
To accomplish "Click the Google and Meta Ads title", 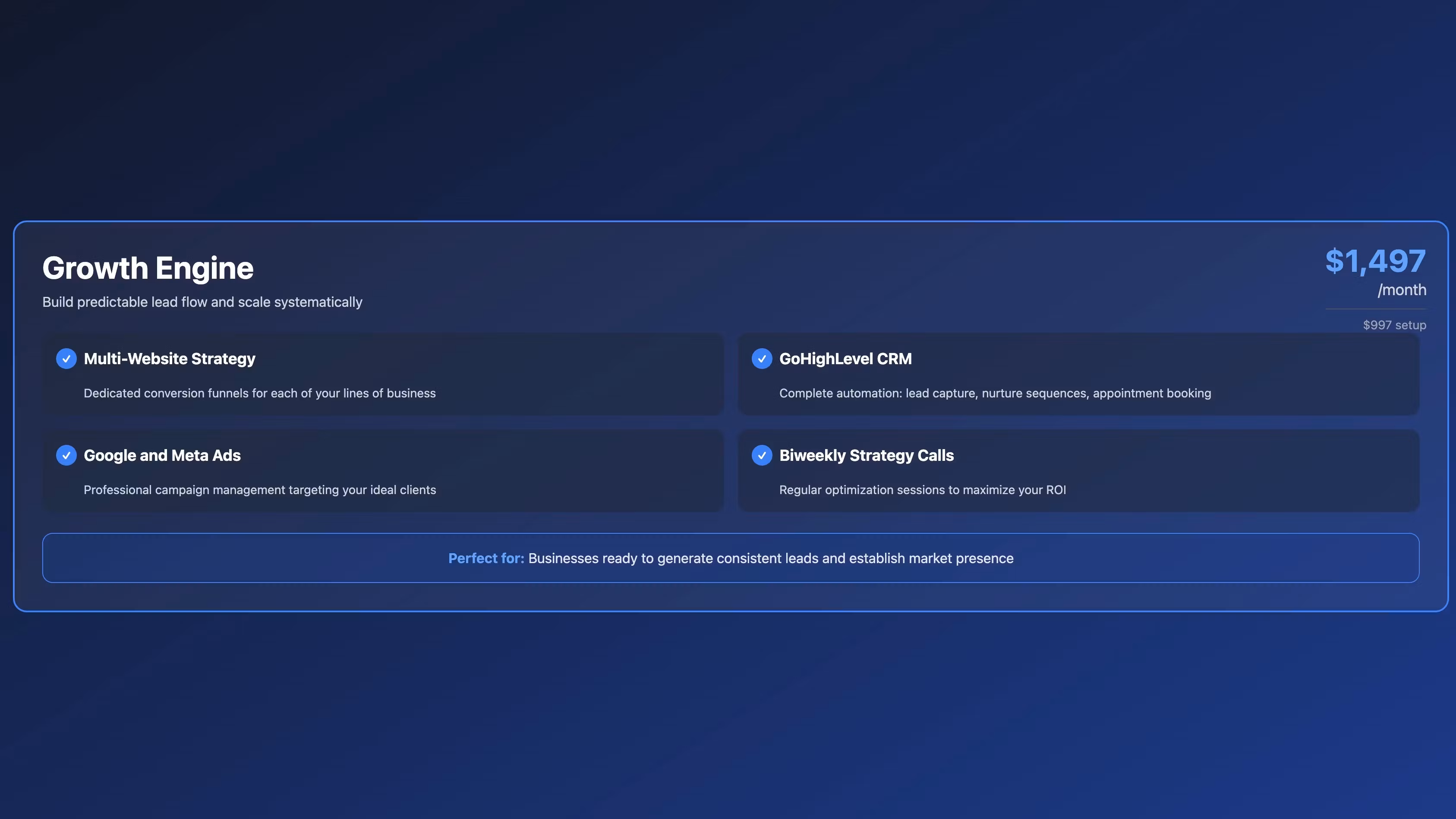I will click(162, 456).
